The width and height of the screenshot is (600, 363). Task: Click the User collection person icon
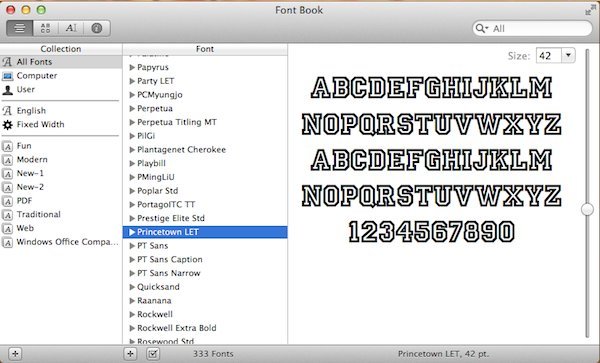pyautogui.click(x=7, y=90)
